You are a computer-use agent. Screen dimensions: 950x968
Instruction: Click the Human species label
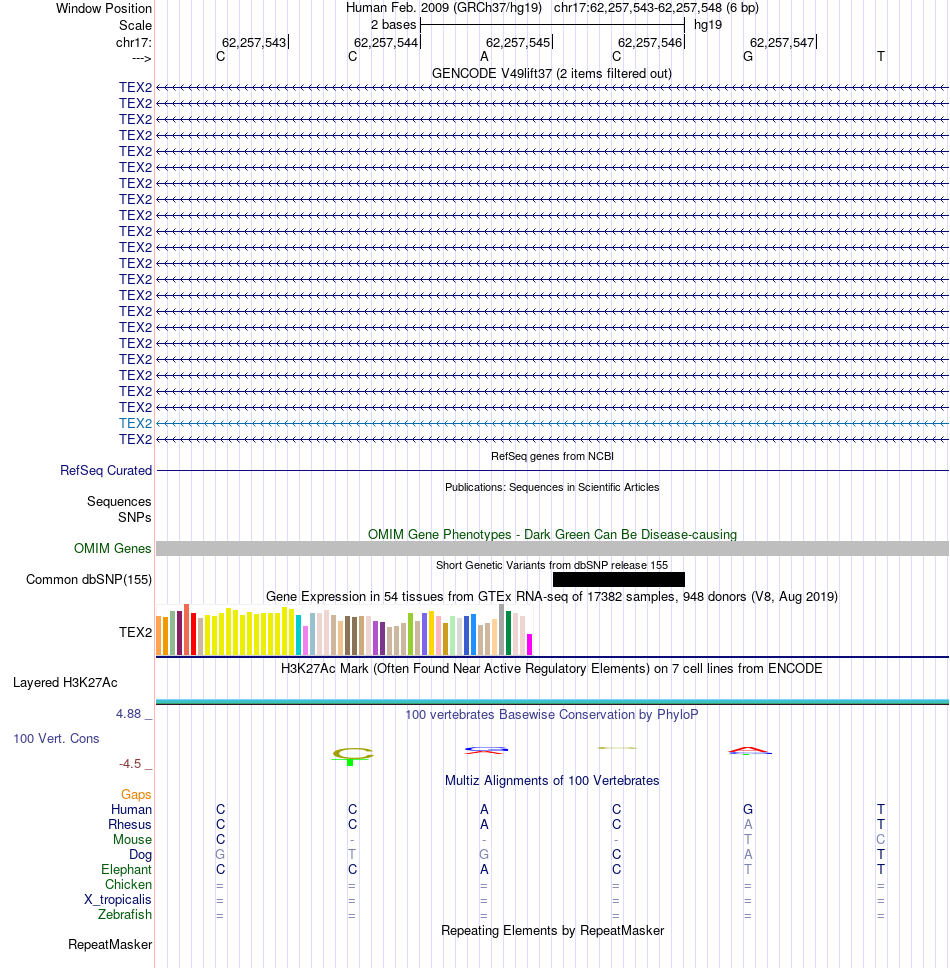pos(131,809)
